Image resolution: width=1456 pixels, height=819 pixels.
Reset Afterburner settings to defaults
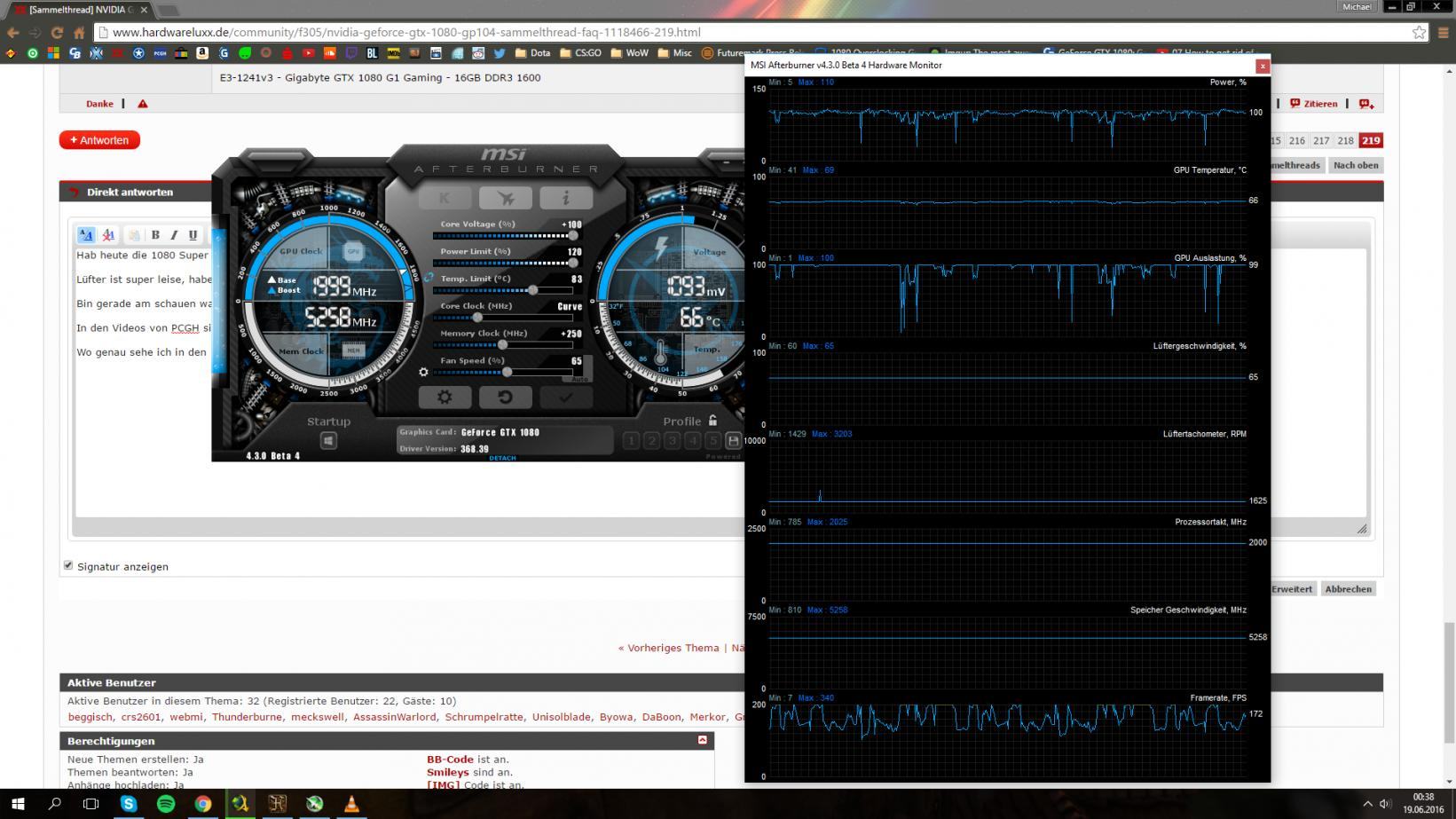(505, 398)
